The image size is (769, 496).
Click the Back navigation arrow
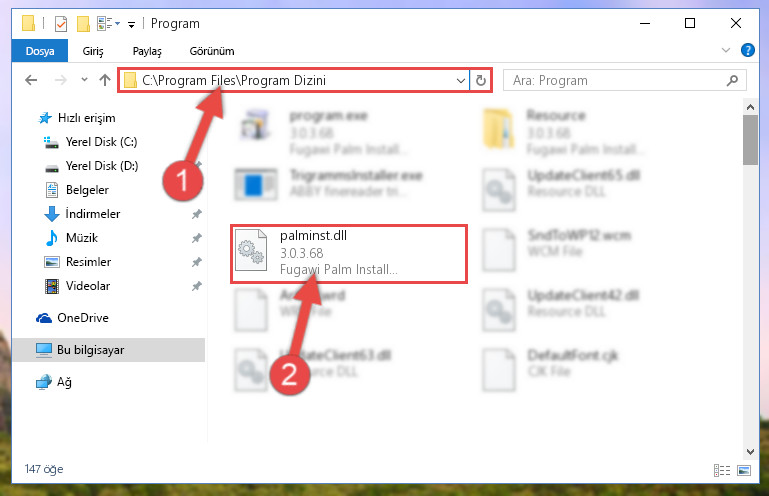click(x=31, y=80)
